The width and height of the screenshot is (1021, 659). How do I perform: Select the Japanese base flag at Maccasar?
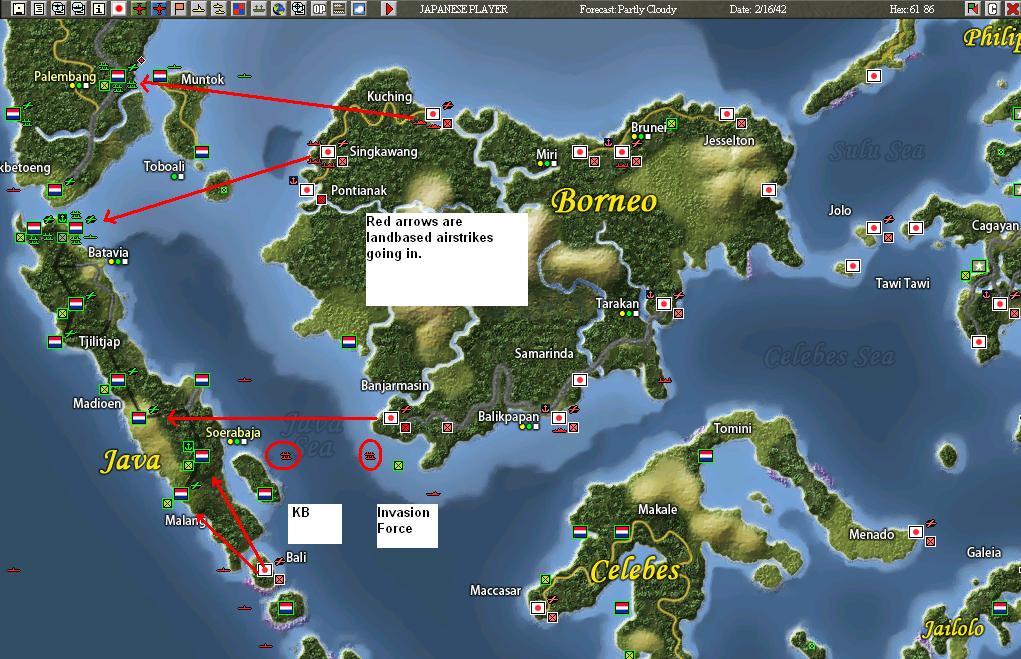click(x=538, y=608)
